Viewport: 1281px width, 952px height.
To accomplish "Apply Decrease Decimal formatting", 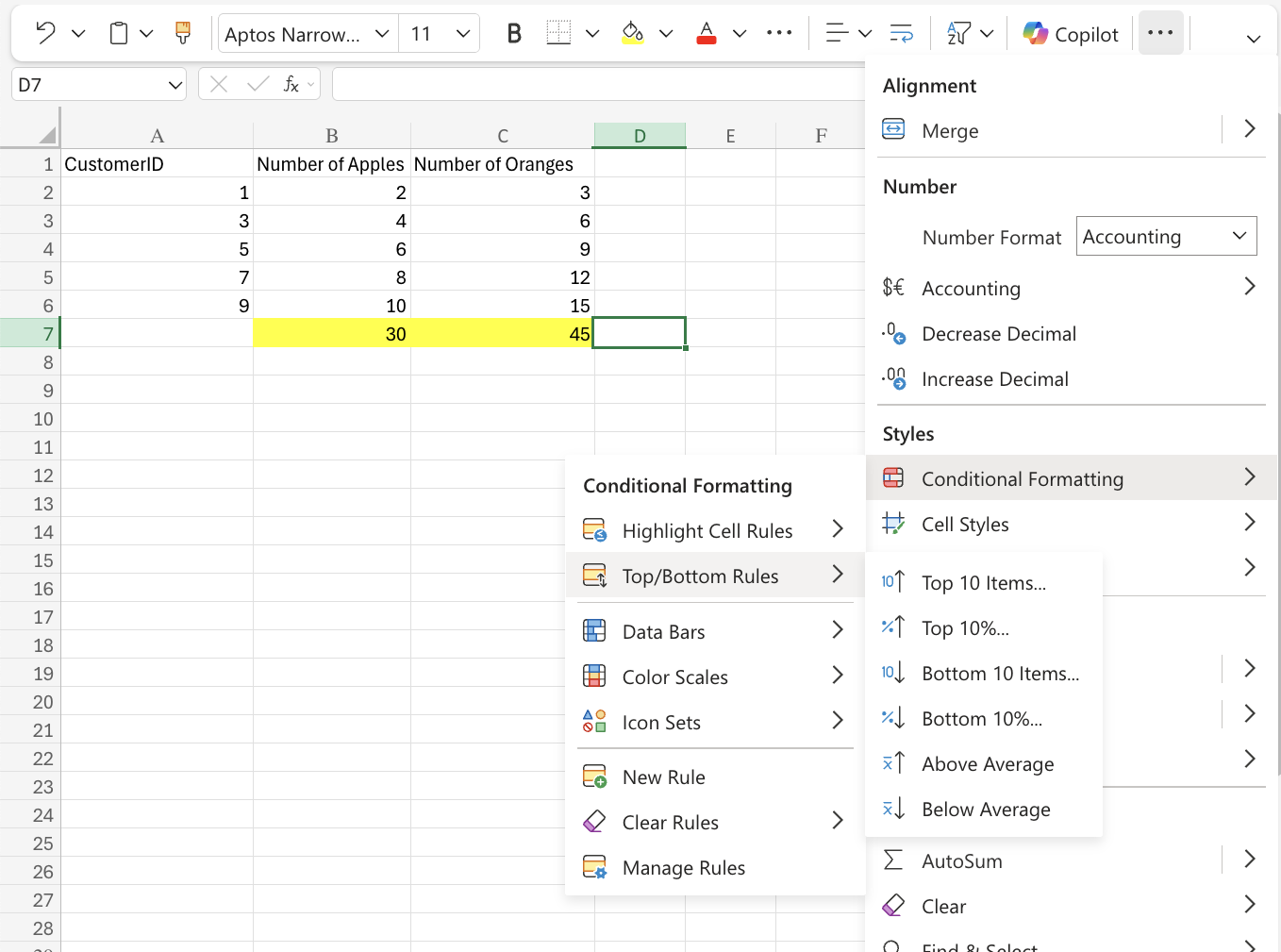I will pos(999,333).
